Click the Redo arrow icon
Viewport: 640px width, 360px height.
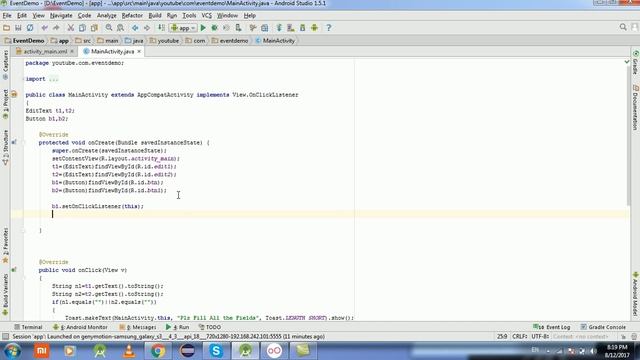click(56, 28)
